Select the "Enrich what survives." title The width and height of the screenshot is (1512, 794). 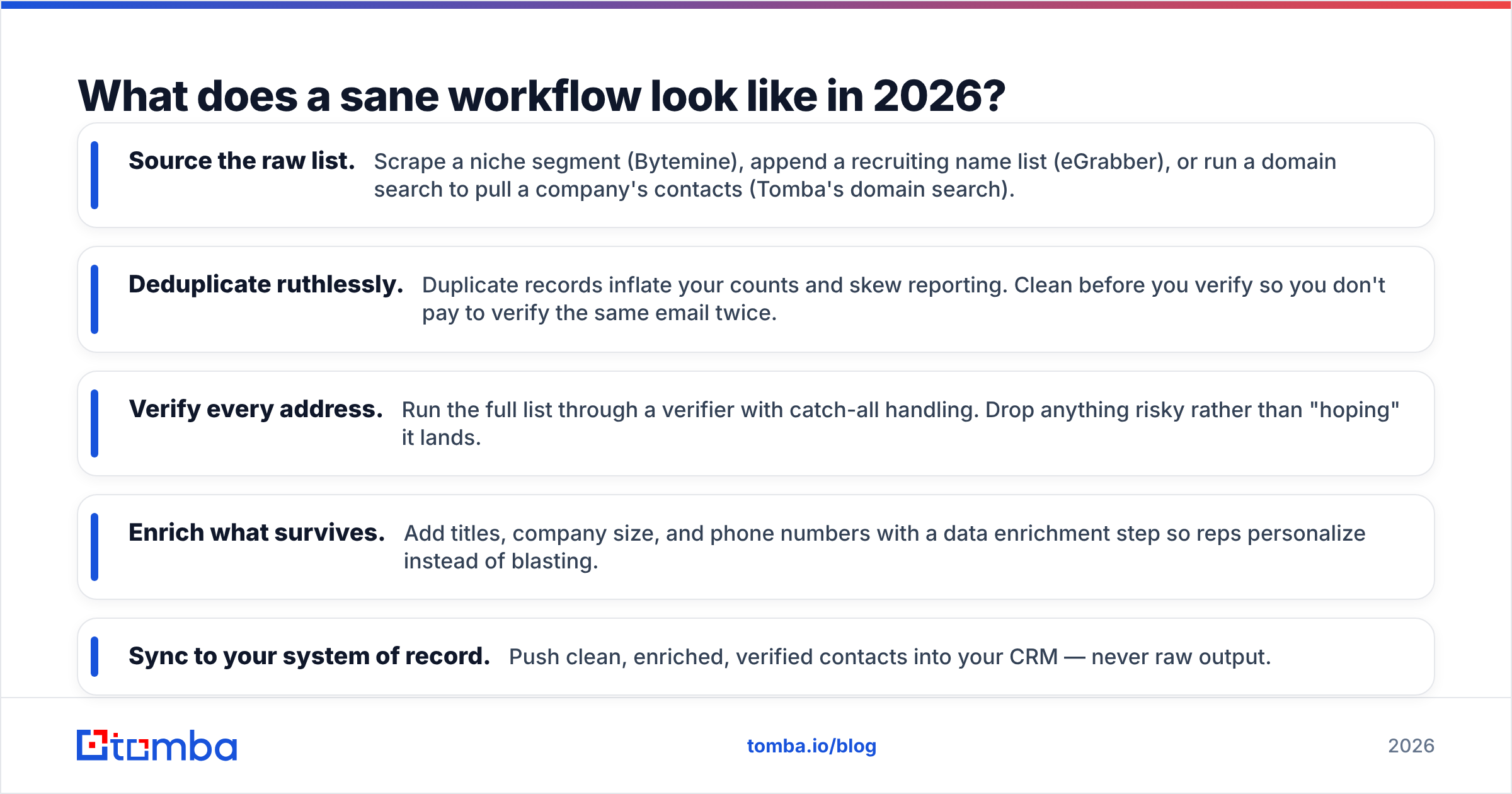click(256, 533)
